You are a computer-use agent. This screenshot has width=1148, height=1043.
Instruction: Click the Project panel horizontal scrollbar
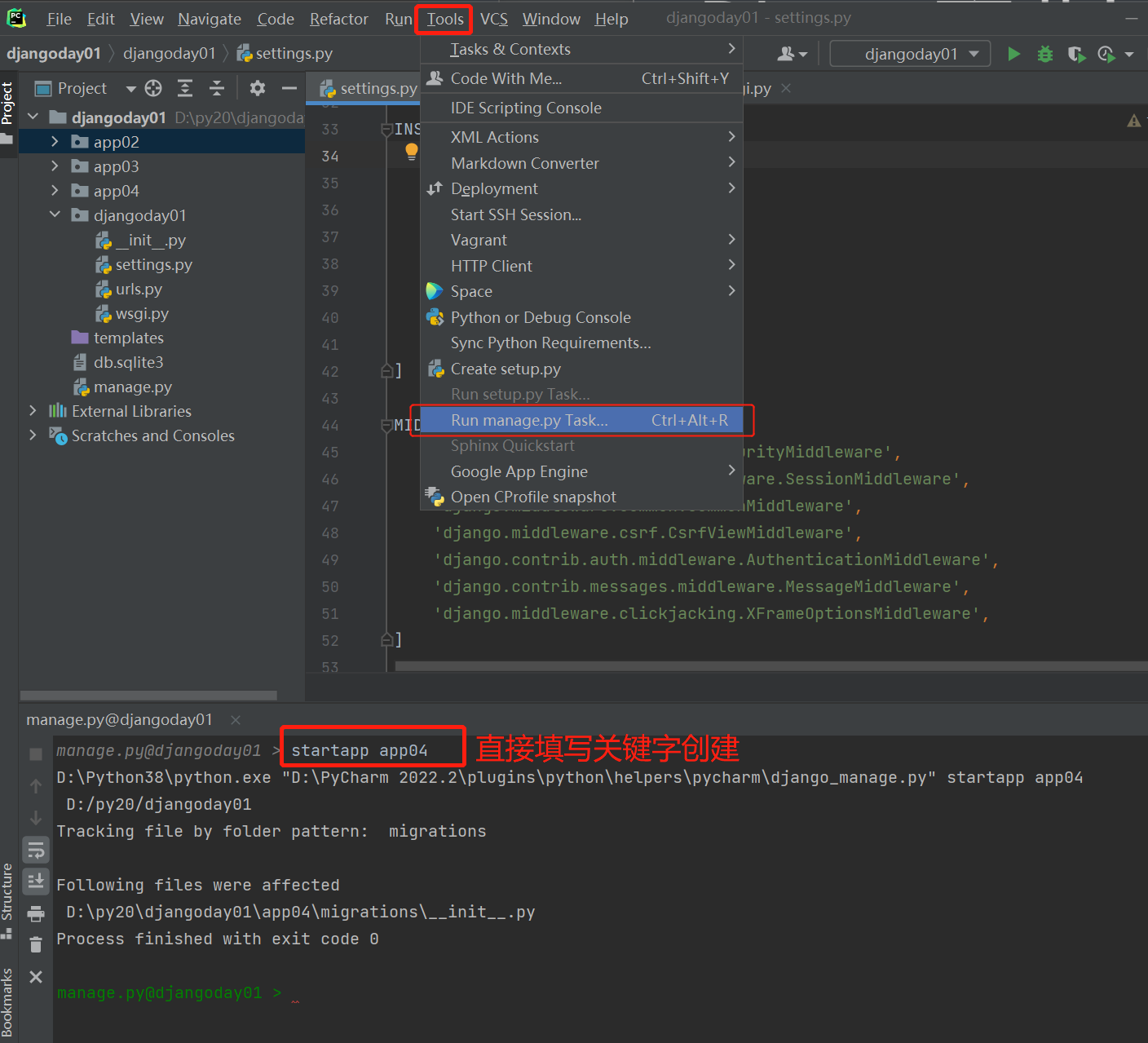pyautogui.click(x=148, y=696)
